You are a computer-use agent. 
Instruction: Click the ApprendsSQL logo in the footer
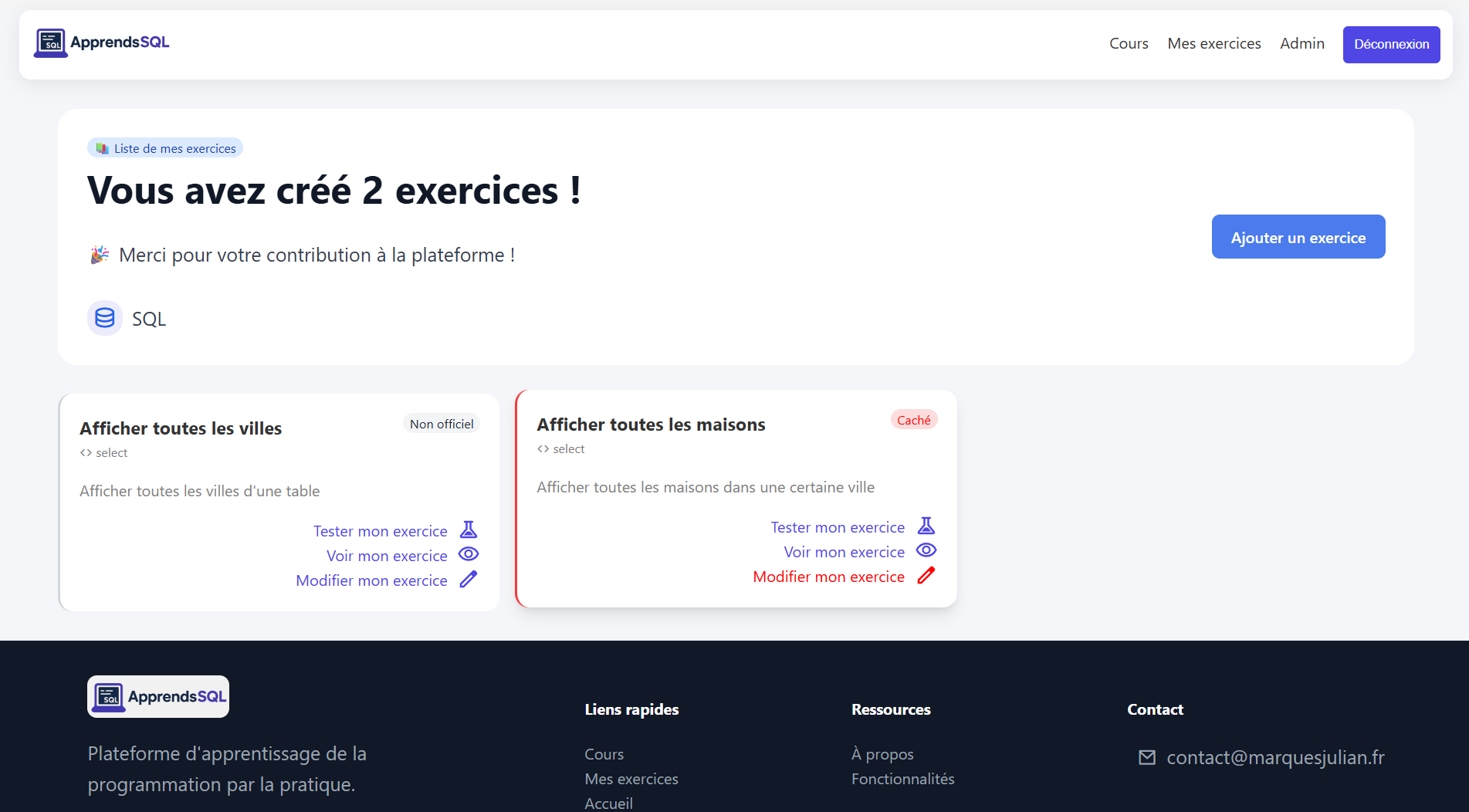tap(157, 695)
